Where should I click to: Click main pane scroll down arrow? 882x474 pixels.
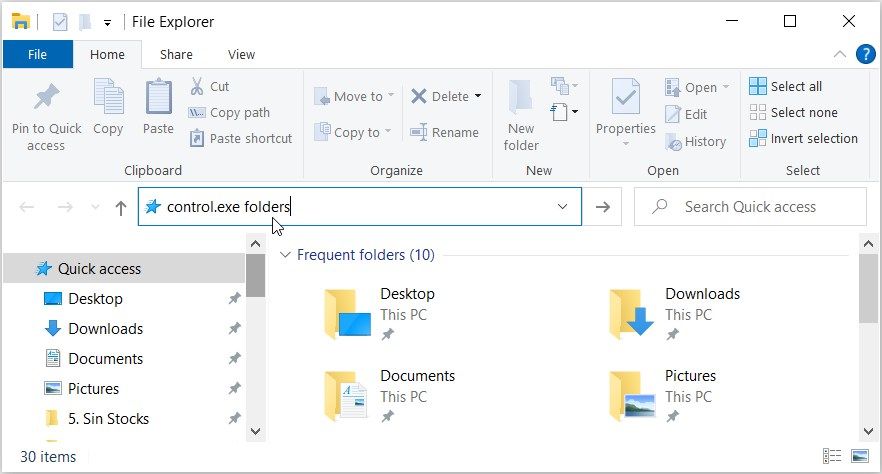pyautogui.click(x=868, y=431)
